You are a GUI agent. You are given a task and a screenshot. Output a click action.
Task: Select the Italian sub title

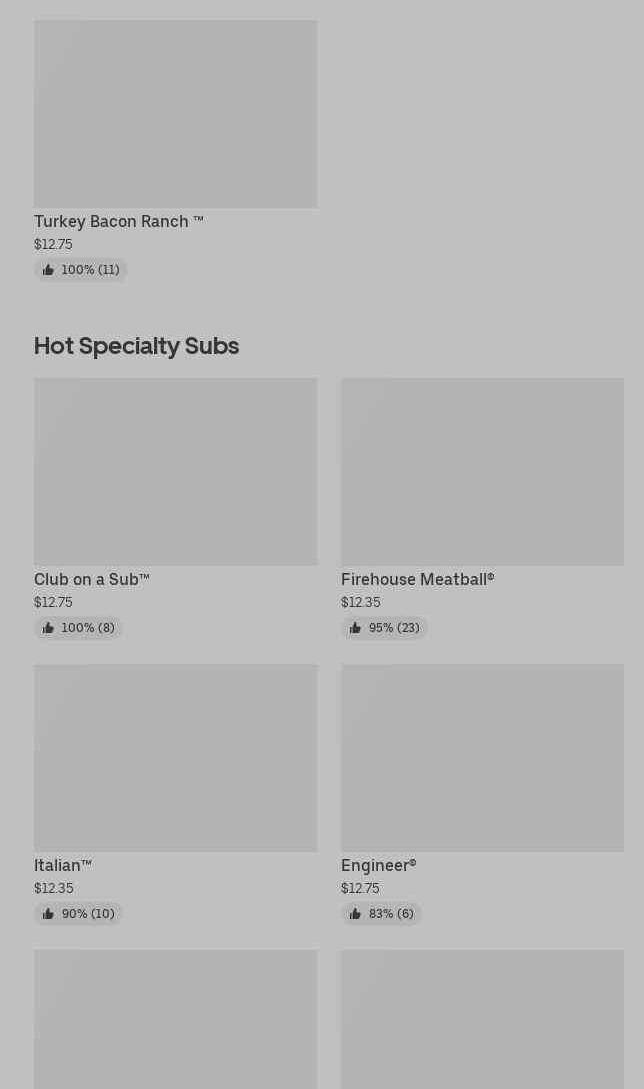click(63, 865)
